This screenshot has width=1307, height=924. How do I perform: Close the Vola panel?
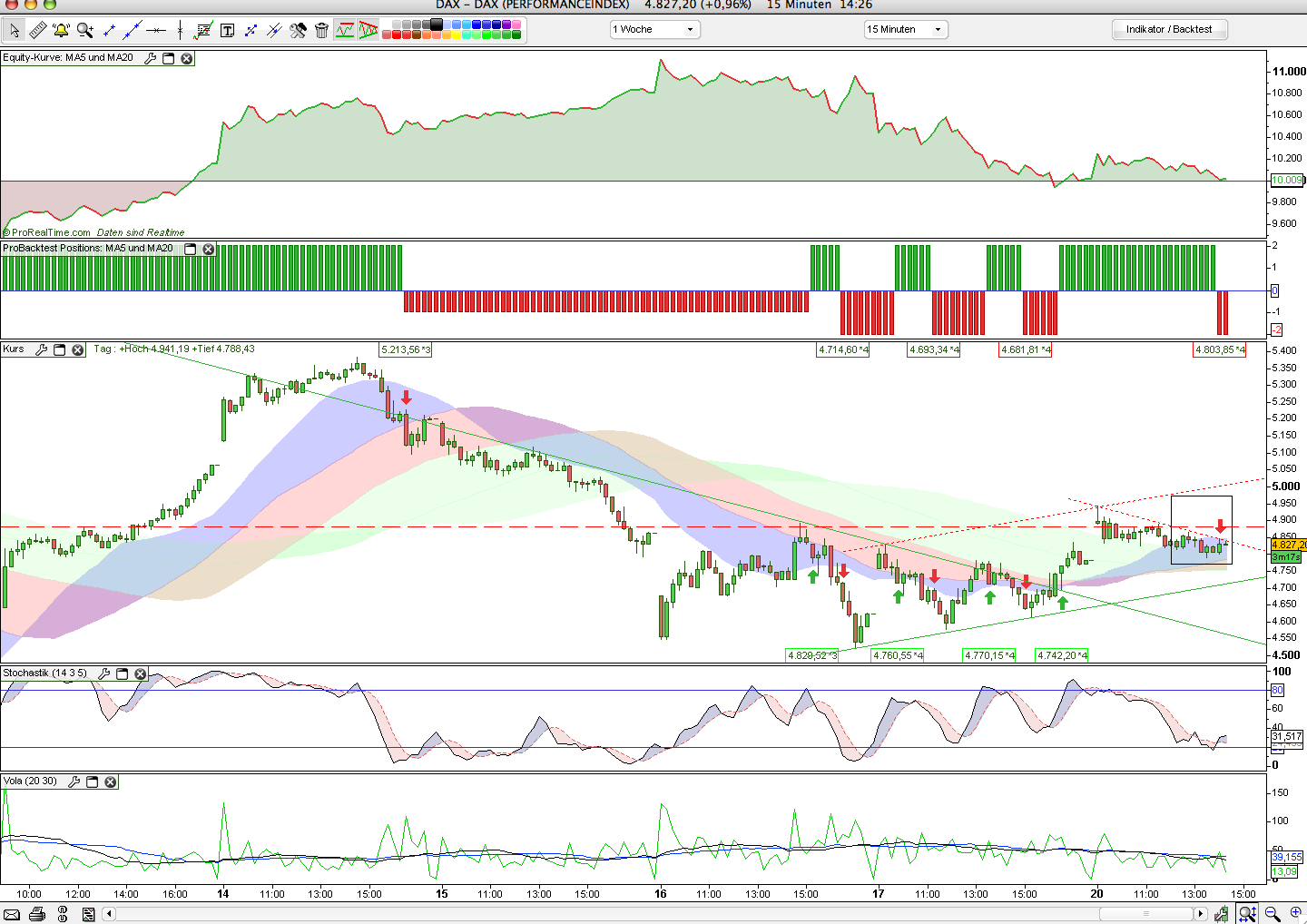coord(111,781)
